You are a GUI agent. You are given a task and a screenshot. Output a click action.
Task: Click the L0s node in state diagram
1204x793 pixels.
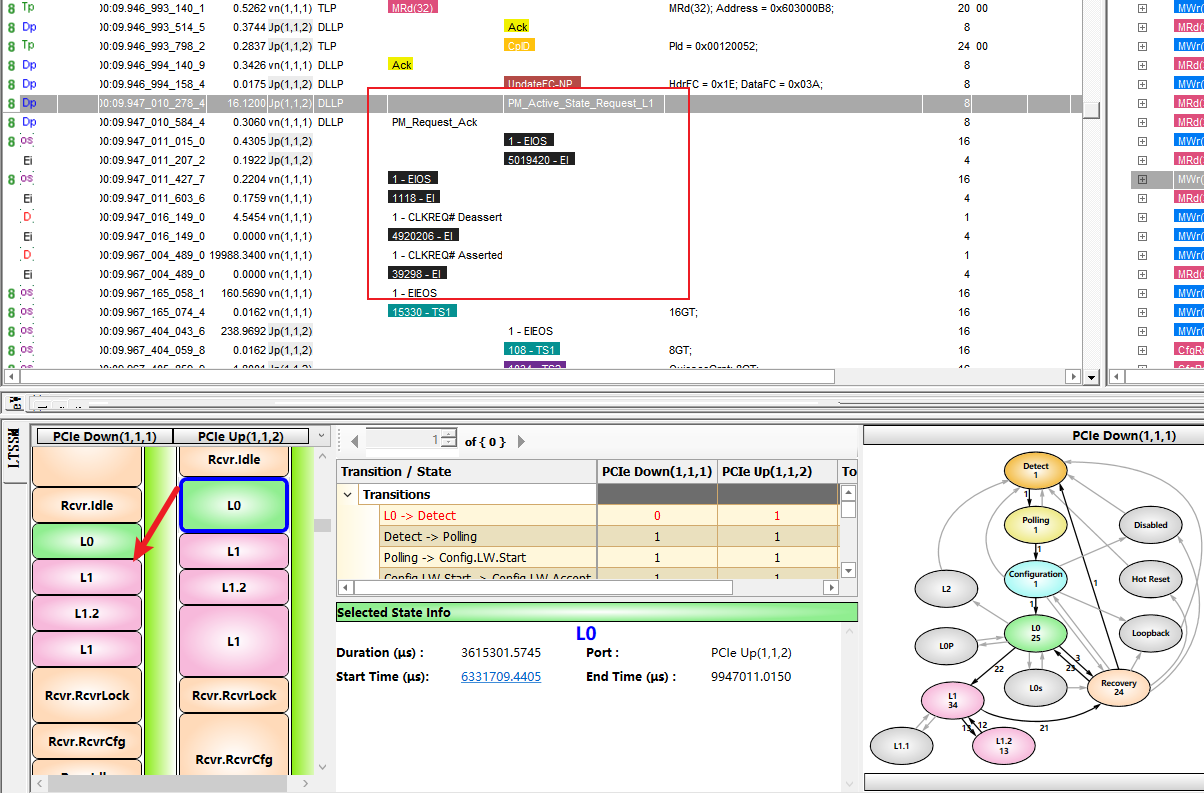pyautogui.click(x=1036, y=687)
